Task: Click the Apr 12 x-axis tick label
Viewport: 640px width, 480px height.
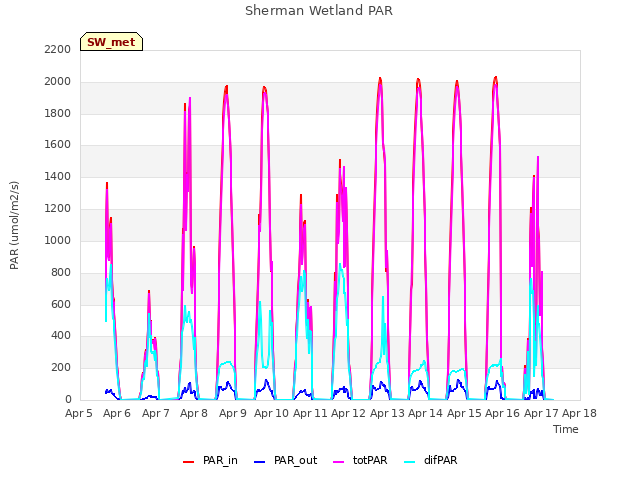Action: (349, 413)
